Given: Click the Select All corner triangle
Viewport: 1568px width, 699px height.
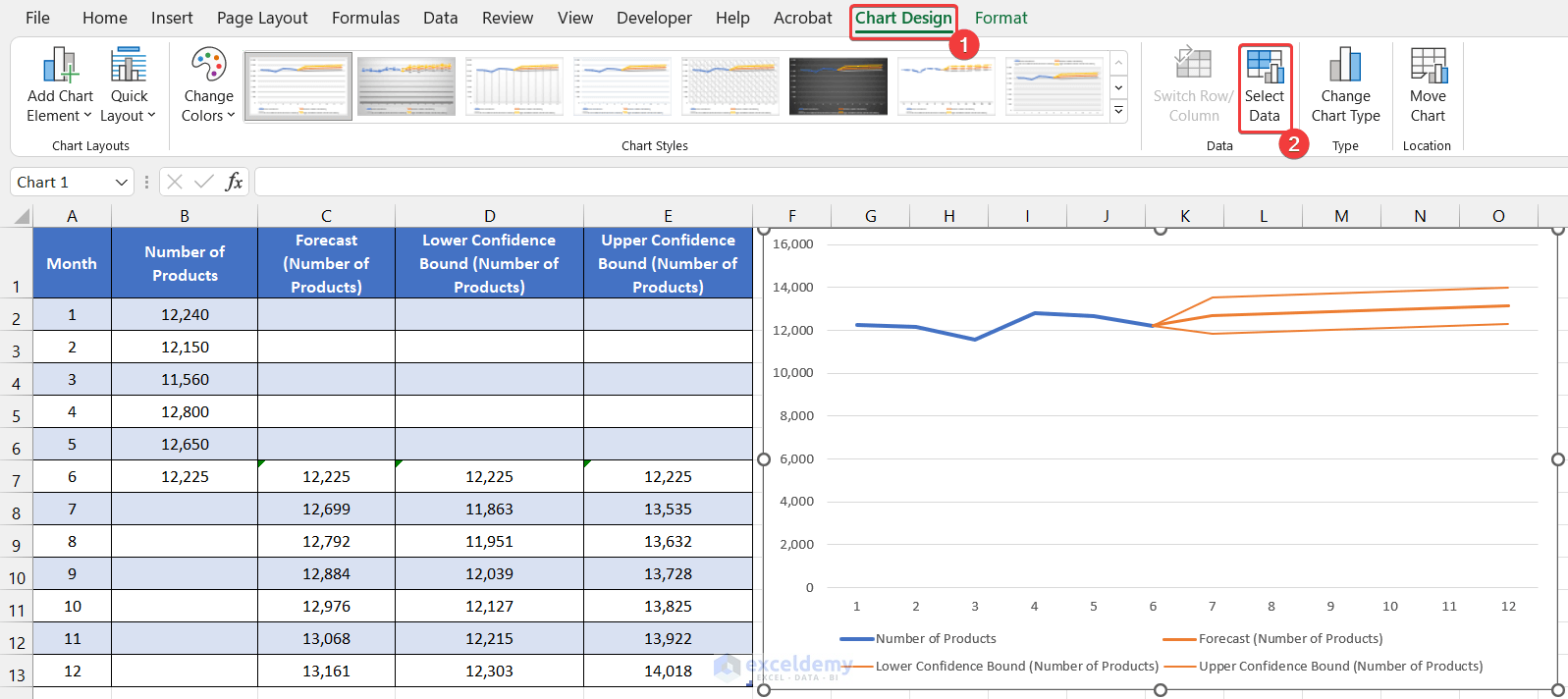Looking at the screenshot, I should [x=20, y=216].
